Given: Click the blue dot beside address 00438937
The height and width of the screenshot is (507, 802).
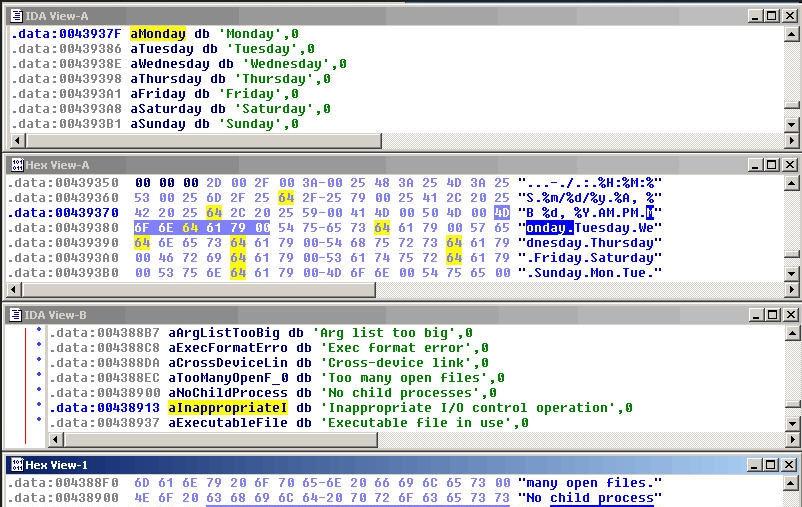Looking at the screenshot, I should coord(39,420).
